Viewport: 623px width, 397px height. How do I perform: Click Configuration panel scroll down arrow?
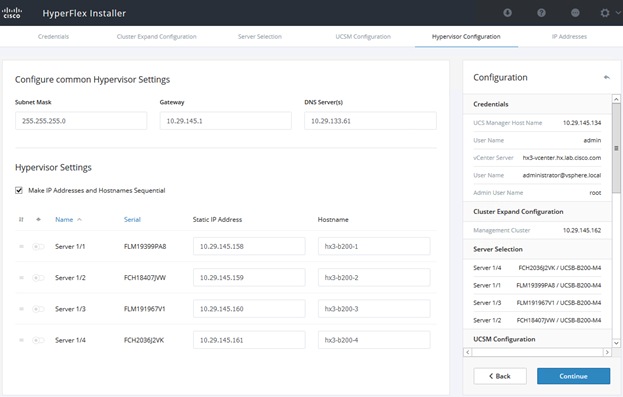point(616,343)
